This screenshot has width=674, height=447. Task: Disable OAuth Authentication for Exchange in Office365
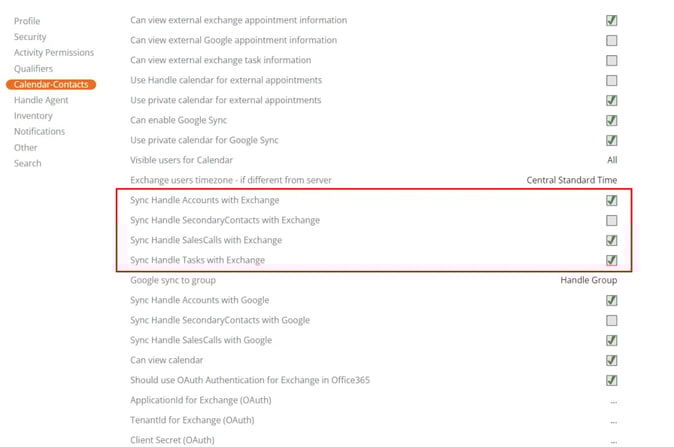[x=611, y=380]
